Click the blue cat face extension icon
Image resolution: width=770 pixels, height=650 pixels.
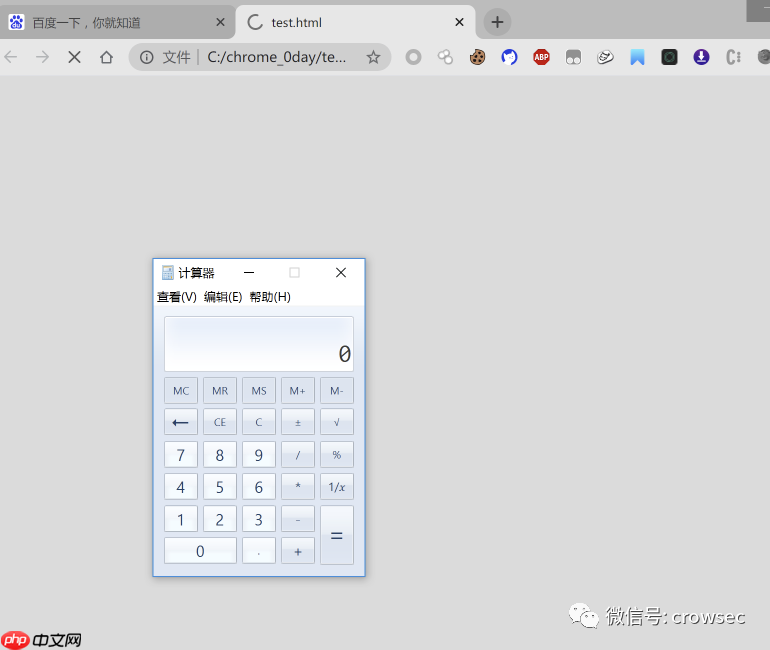[x=509, y=57]
